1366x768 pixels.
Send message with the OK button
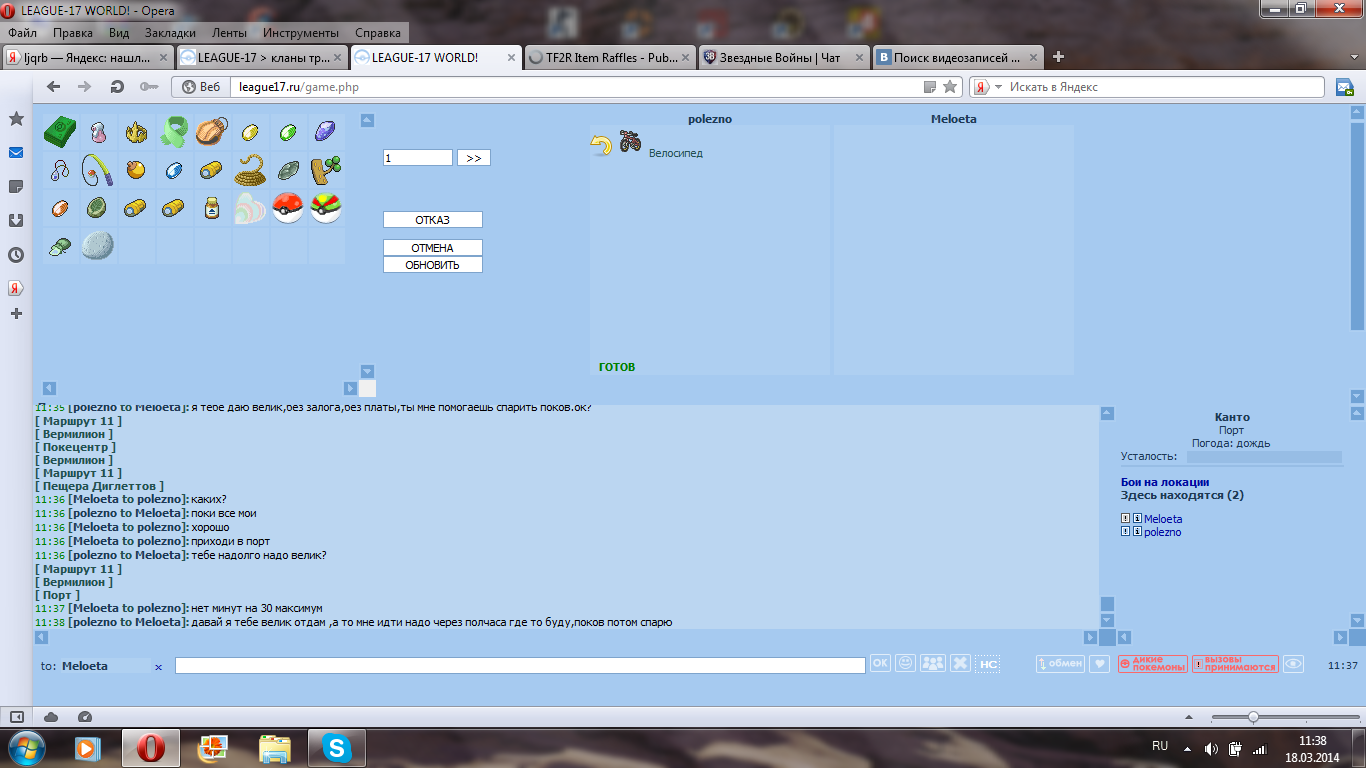point(880,663)
